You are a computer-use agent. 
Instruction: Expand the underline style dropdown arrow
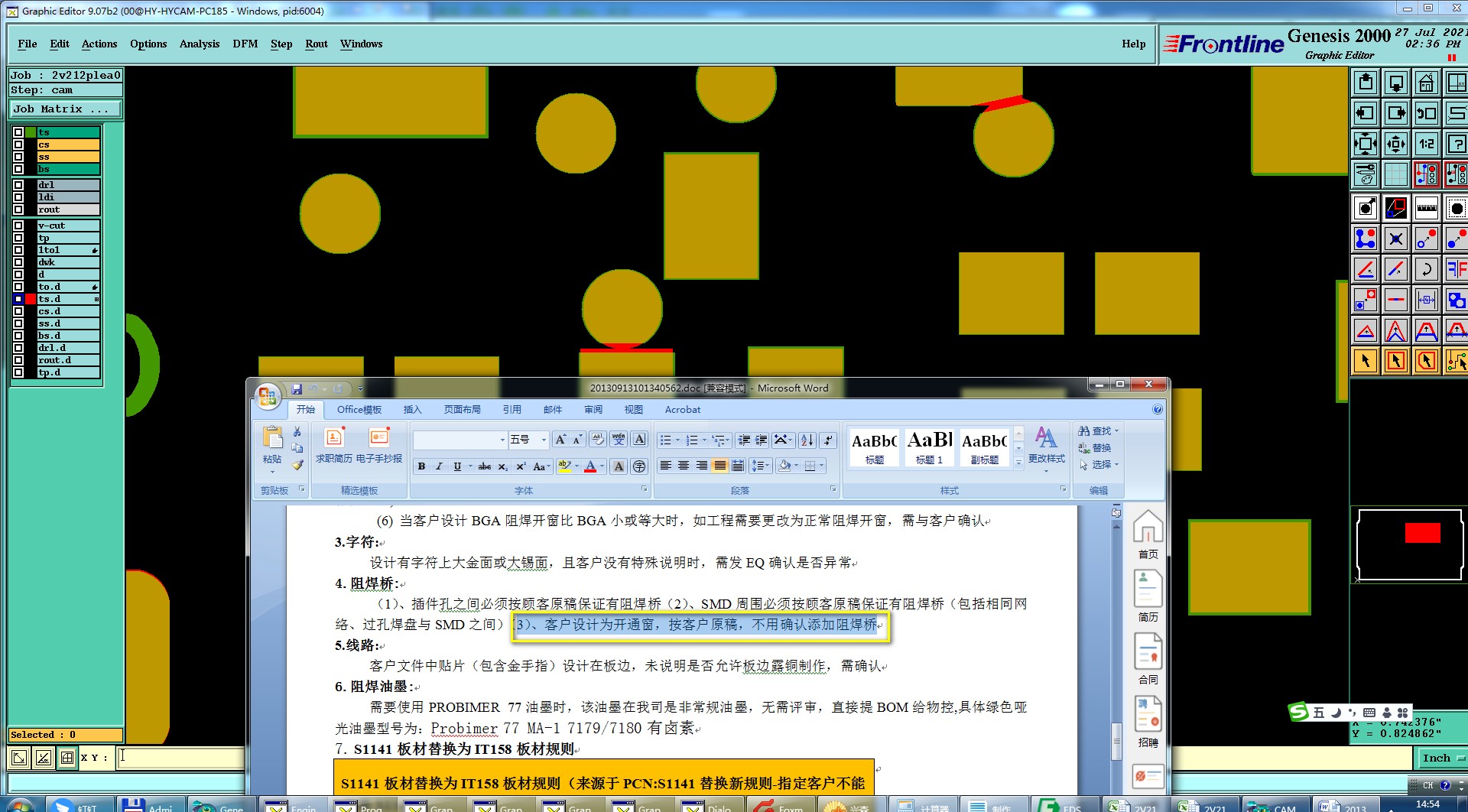[x=469, y=466]
